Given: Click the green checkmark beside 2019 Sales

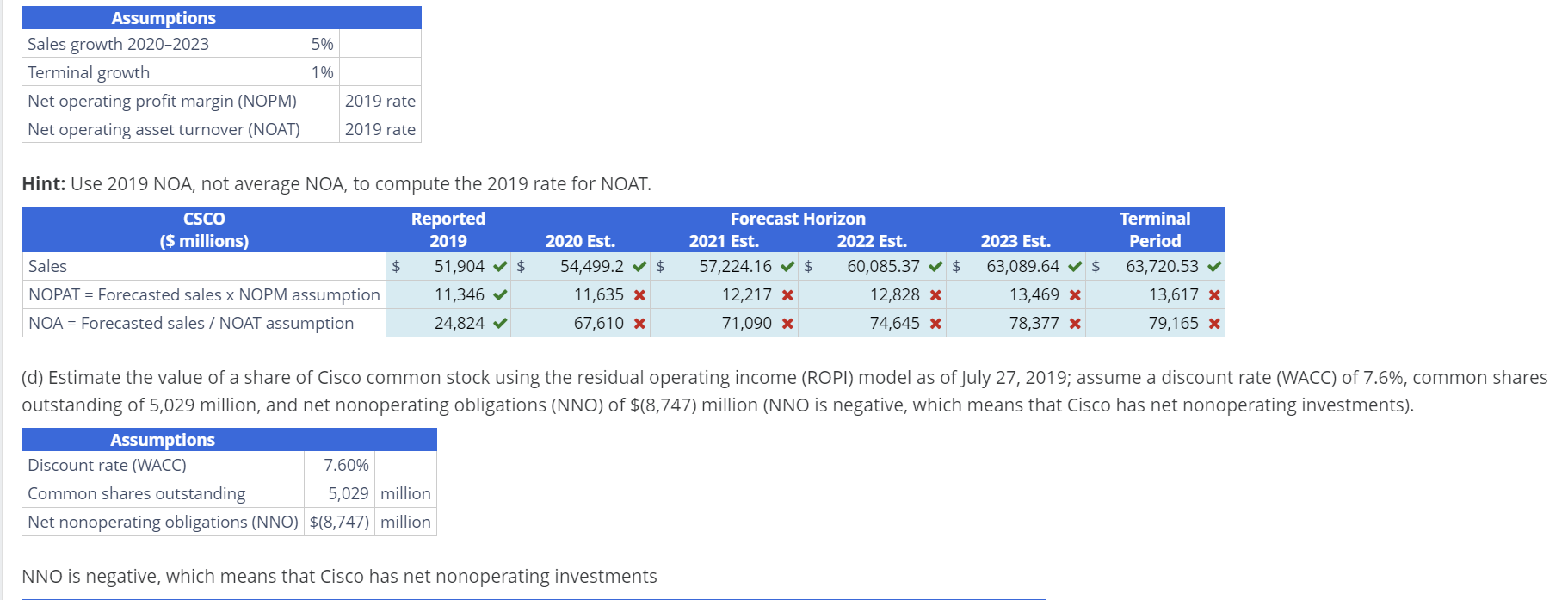Looking at the screenshot, I should pyautogui.click(x=500, y=267).
